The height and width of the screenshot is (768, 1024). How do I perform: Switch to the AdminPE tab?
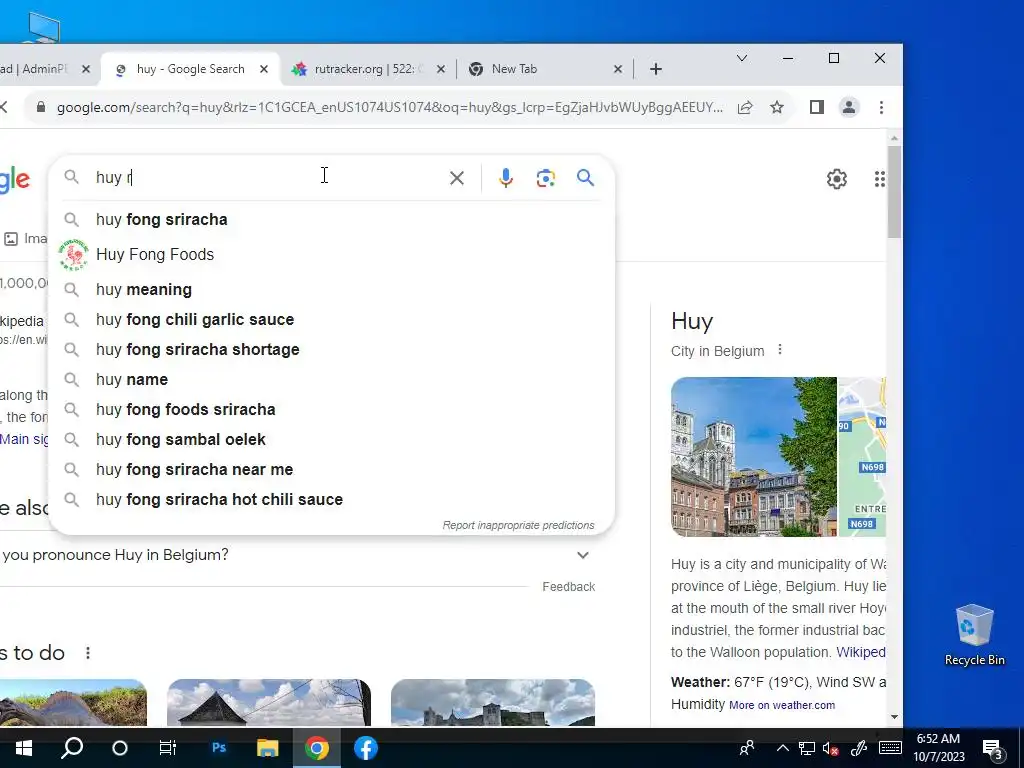click(x=46, y=69)
